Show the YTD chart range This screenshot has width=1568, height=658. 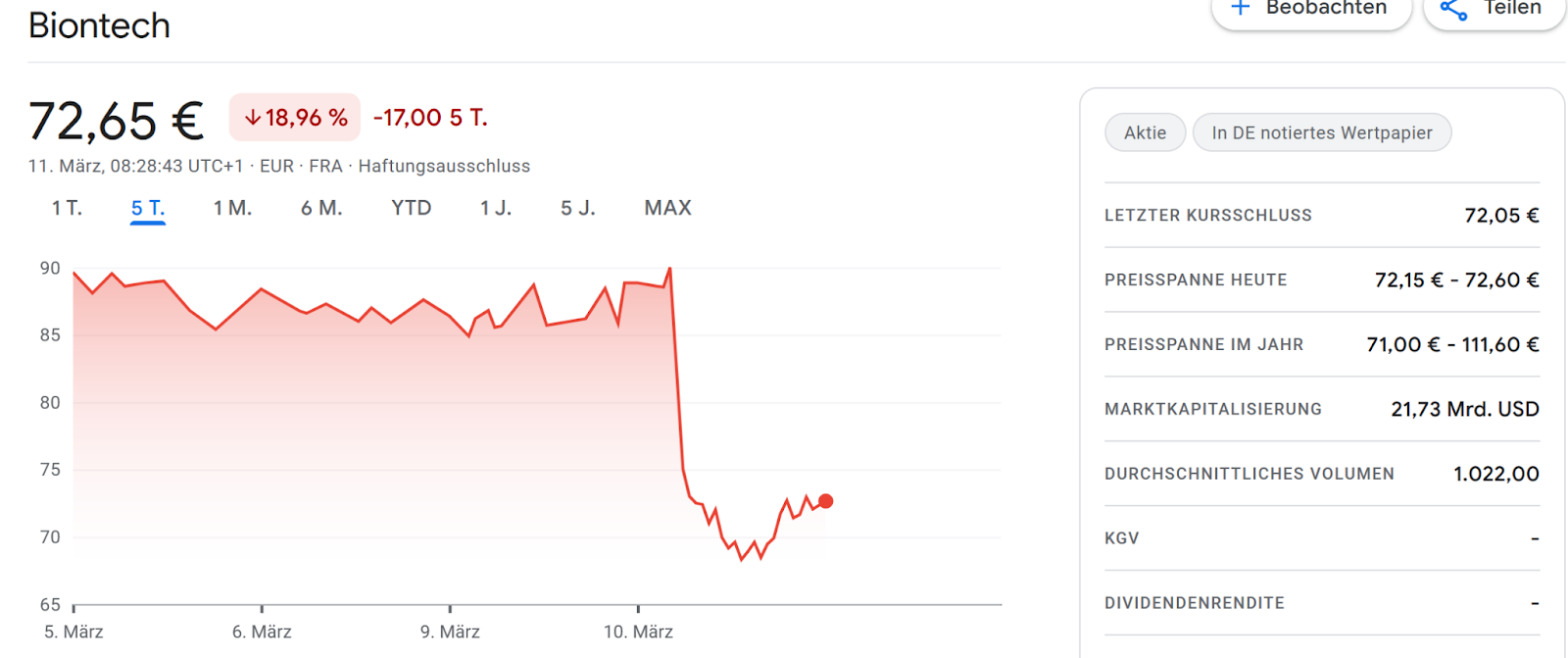412,208
